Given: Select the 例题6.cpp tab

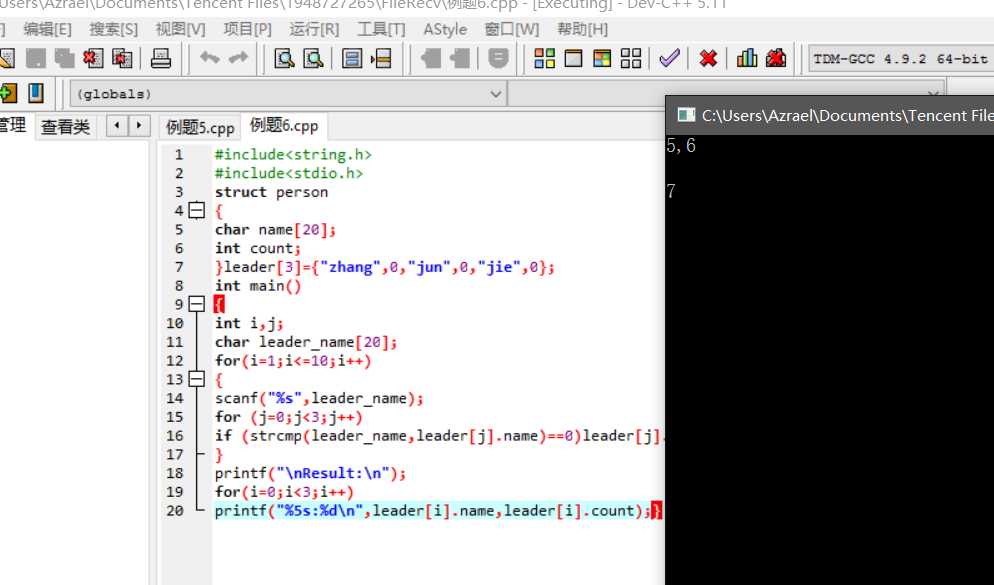Looking at the screenshot, I should (284, 125).
